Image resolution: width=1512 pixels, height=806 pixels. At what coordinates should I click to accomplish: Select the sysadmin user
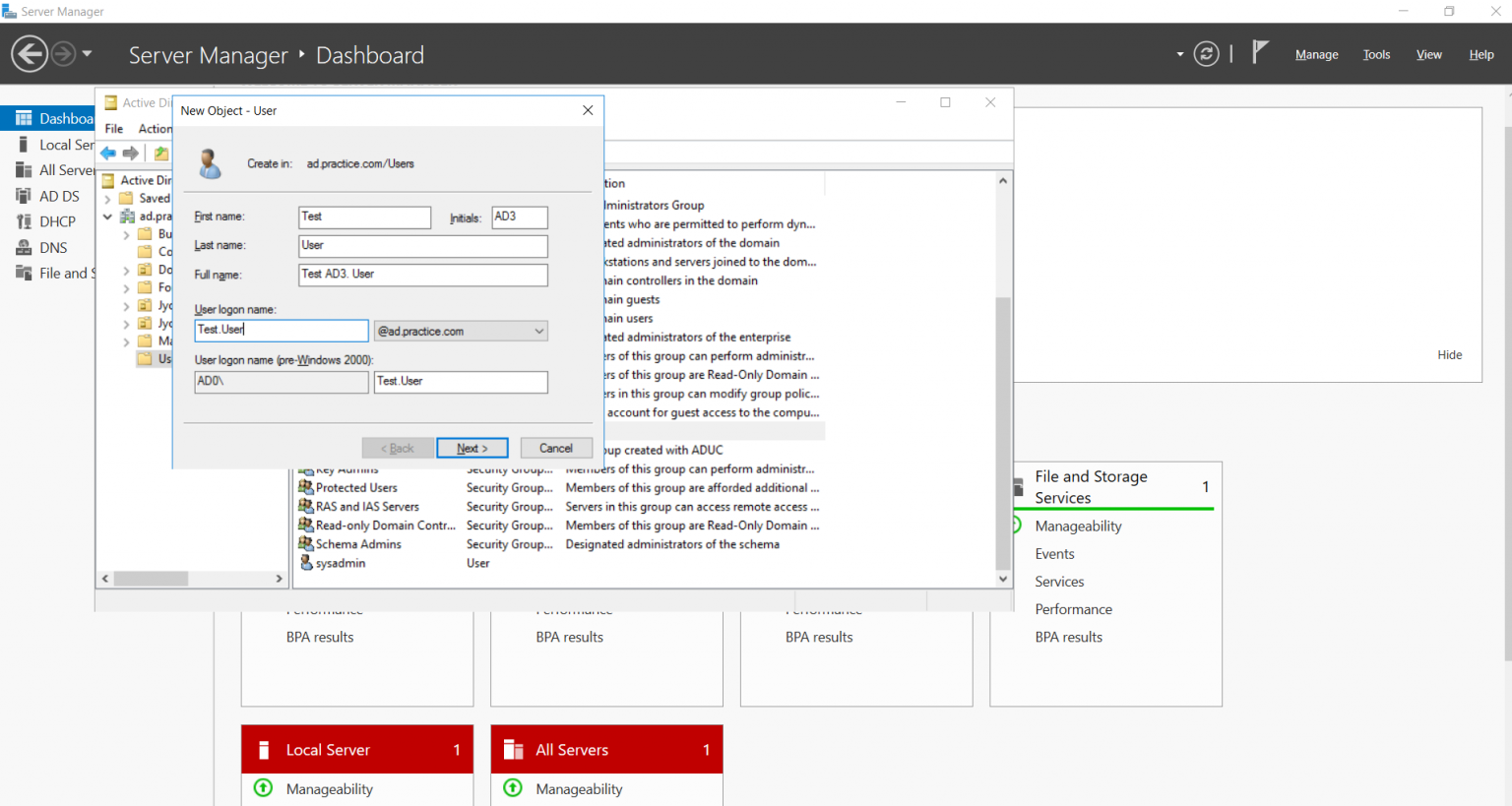[x=341, y=563]
